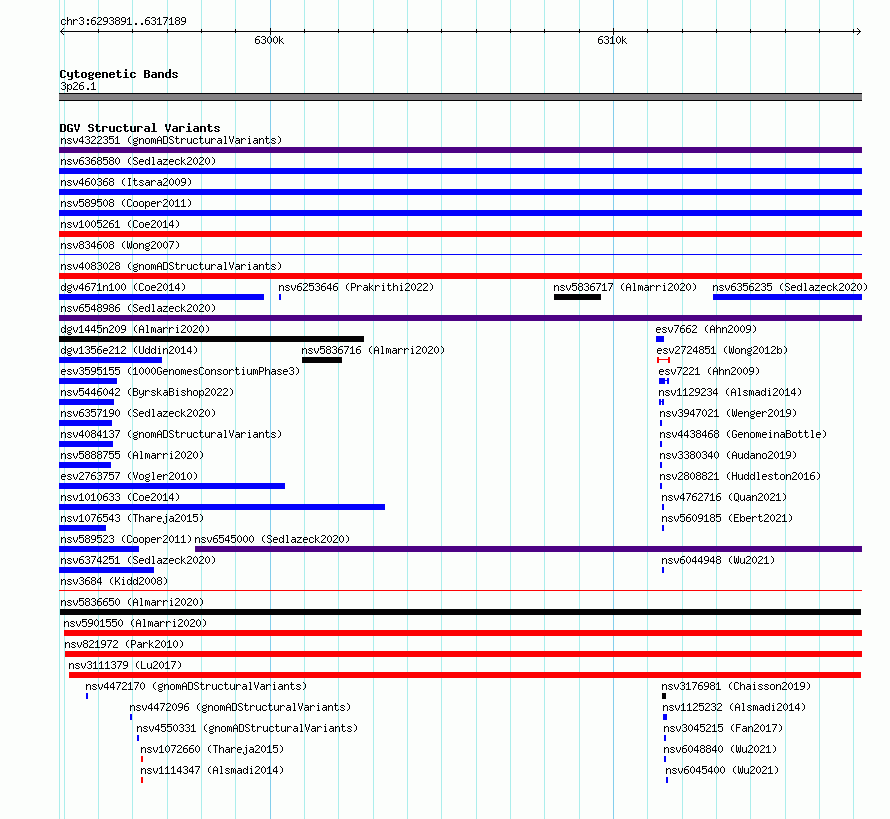Image resolution: width=890 pixels, height=819 pixels.
Task: Select nsv3045215 (Fan2017) label
Action: pos(723,728)
